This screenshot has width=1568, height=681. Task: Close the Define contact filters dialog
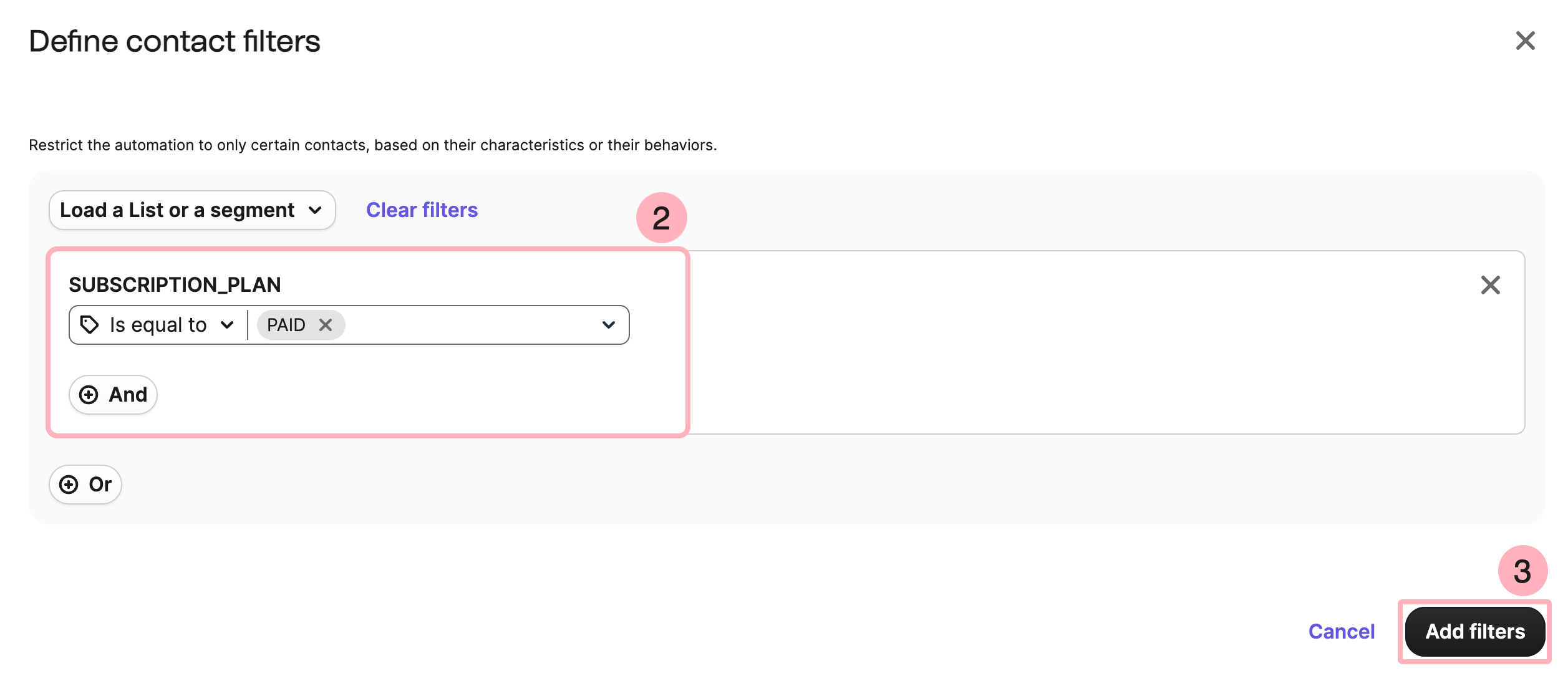[x=1525, y=41]
